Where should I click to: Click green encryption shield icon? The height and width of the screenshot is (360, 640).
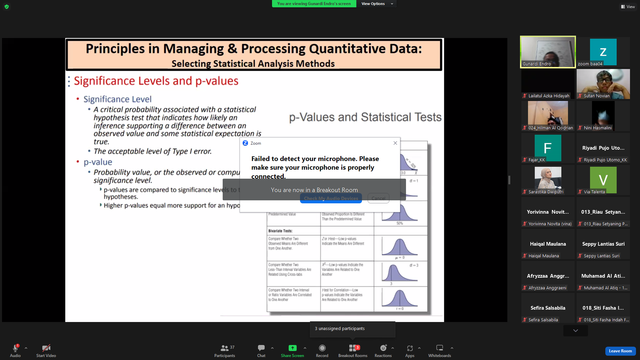pos(7,7)
